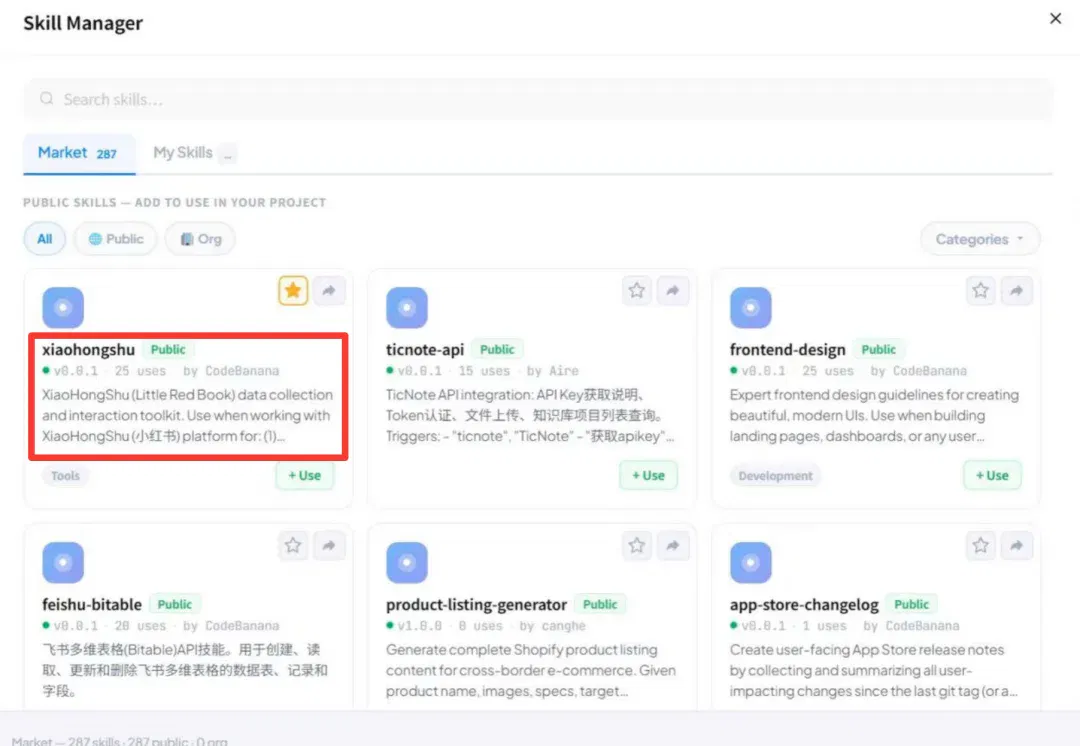Click the app-store-changelog logo icon
Viewport: 1080px width, 746px height.
[x=750, y=562]
